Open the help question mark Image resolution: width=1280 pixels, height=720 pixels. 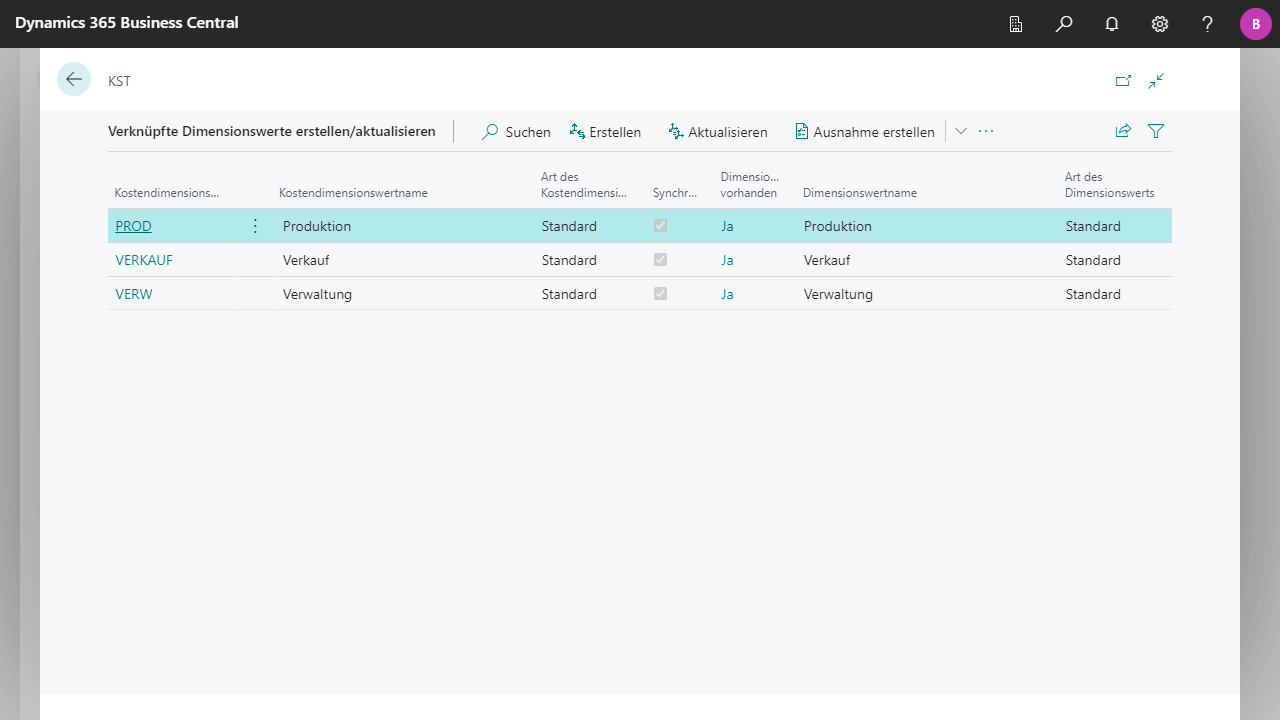point(1208,24)
